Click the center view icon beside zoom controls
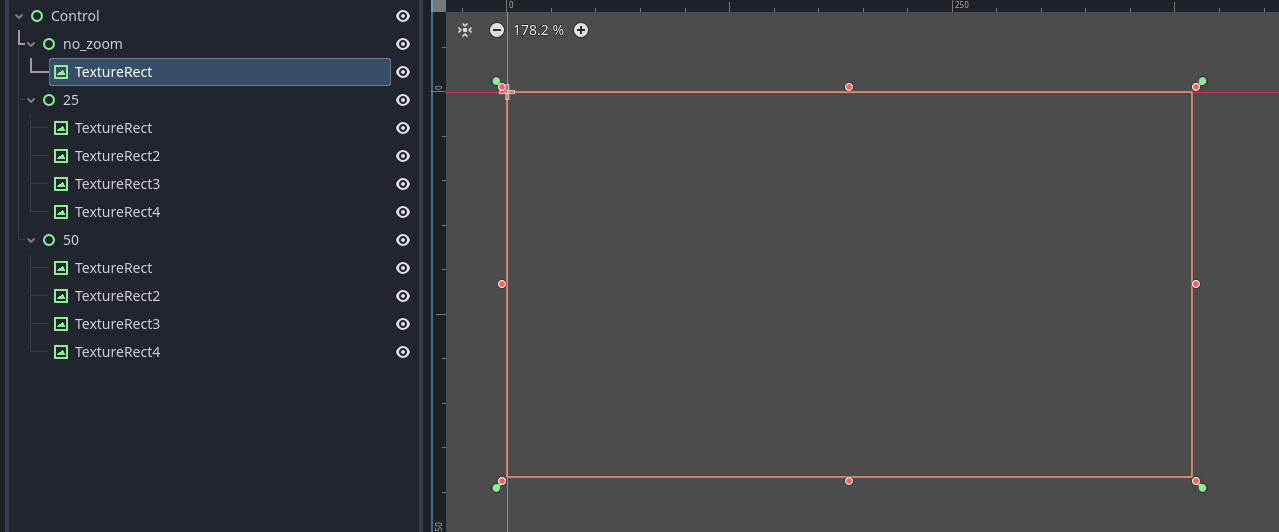The height and width of the screenshot is (532, 1279). click(465, 30)
